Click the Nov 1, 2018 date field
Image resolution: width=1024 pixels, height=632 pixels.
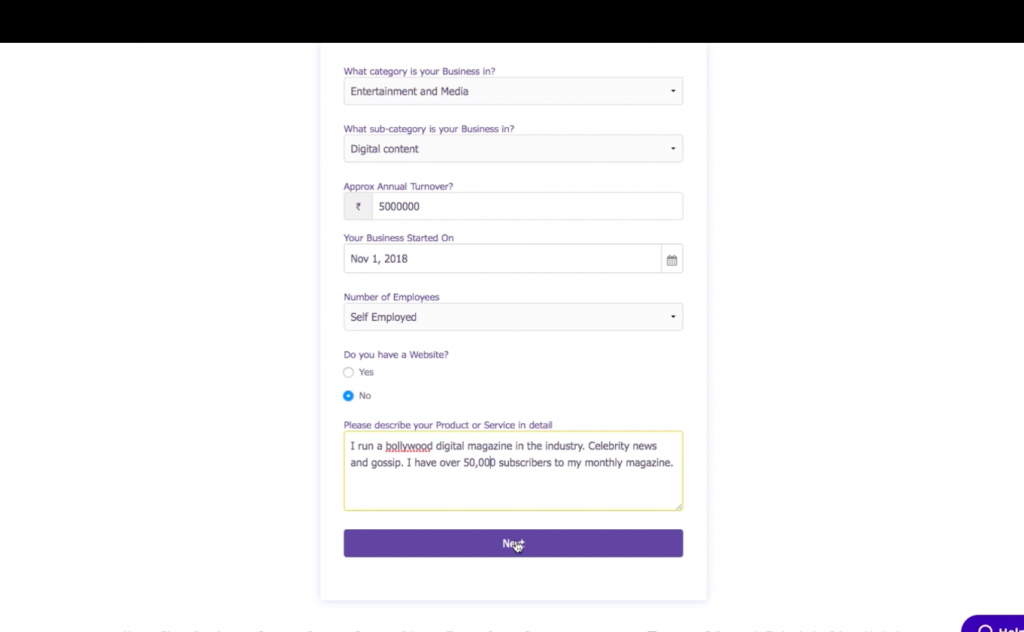pos(503,259)
